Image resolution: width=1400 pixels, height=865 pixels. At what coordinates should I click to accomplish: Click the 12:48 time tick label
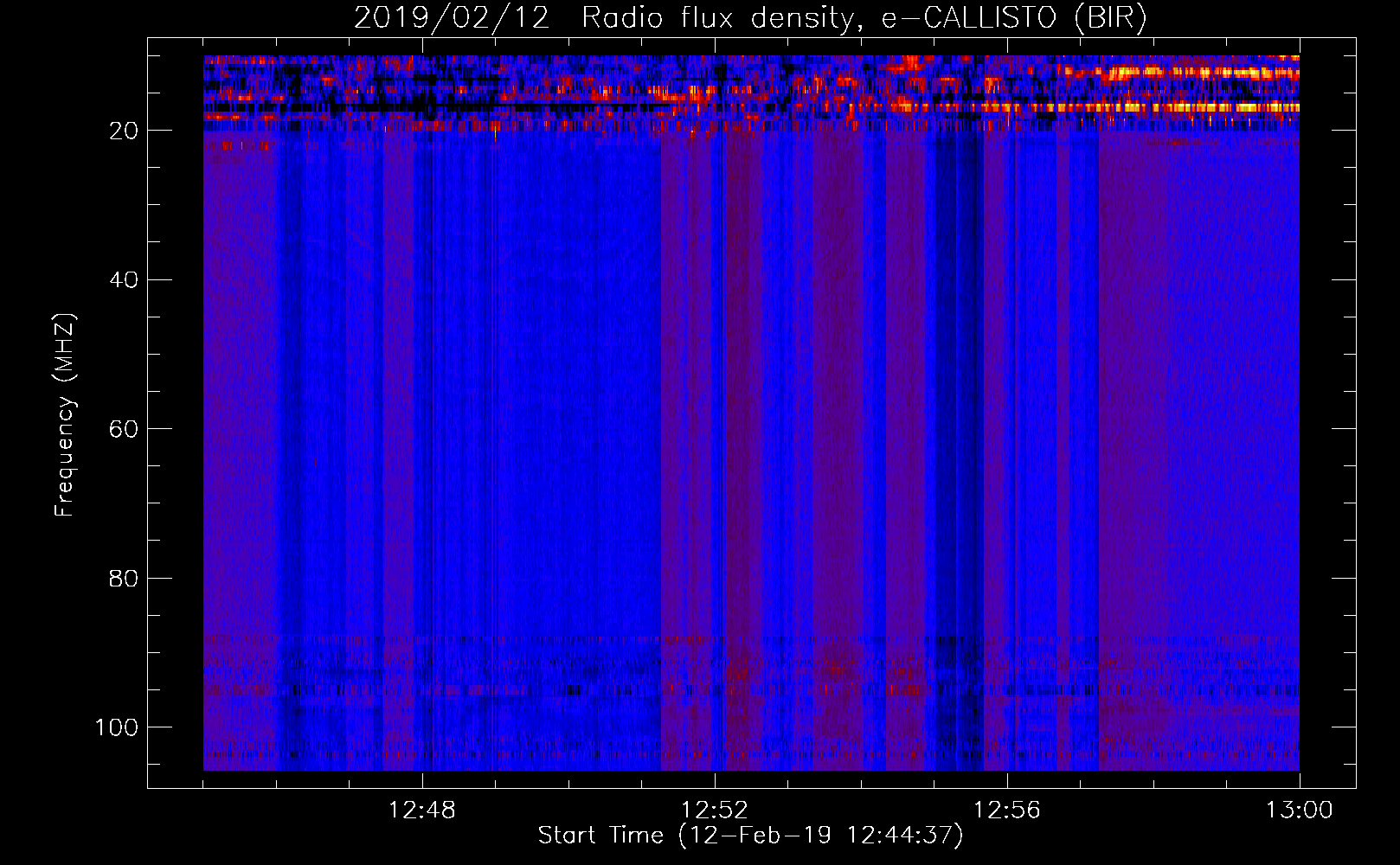pos(422,811)
